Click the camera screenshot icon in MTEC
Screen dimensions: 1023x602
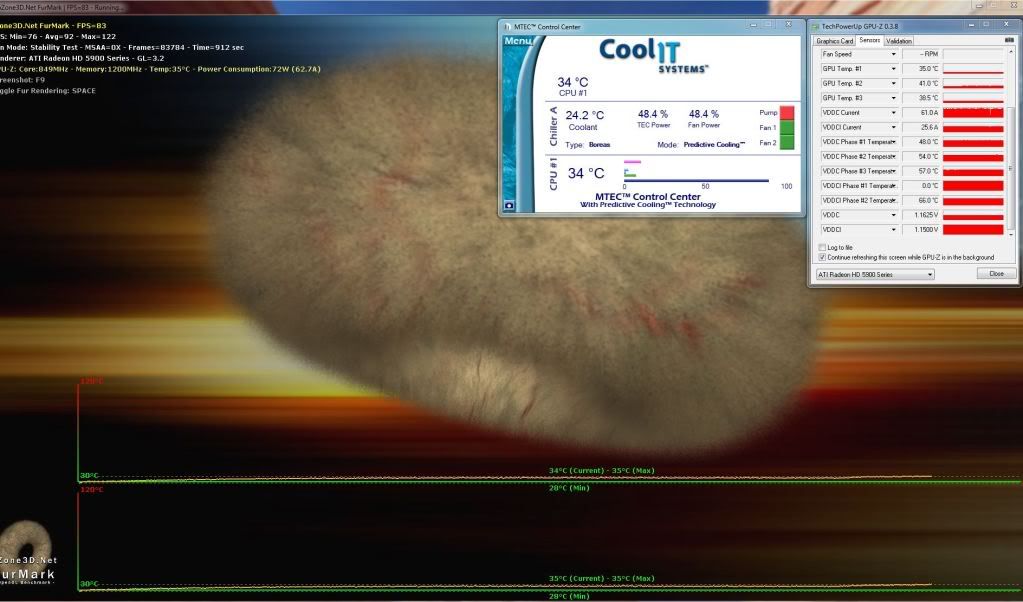[509, 205]
